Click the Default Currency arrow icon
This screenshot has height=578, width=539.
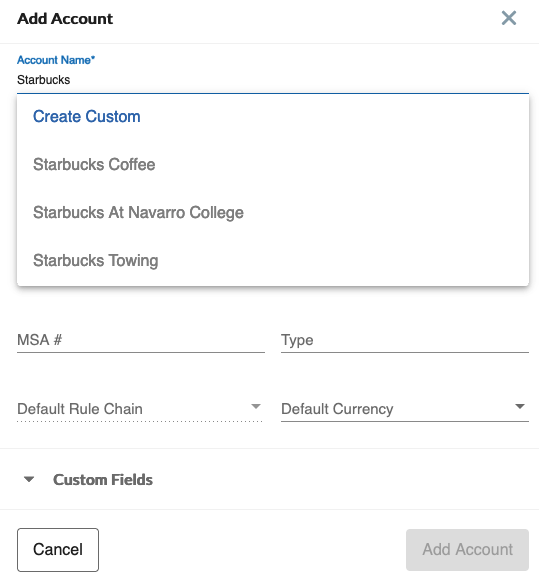520,406
